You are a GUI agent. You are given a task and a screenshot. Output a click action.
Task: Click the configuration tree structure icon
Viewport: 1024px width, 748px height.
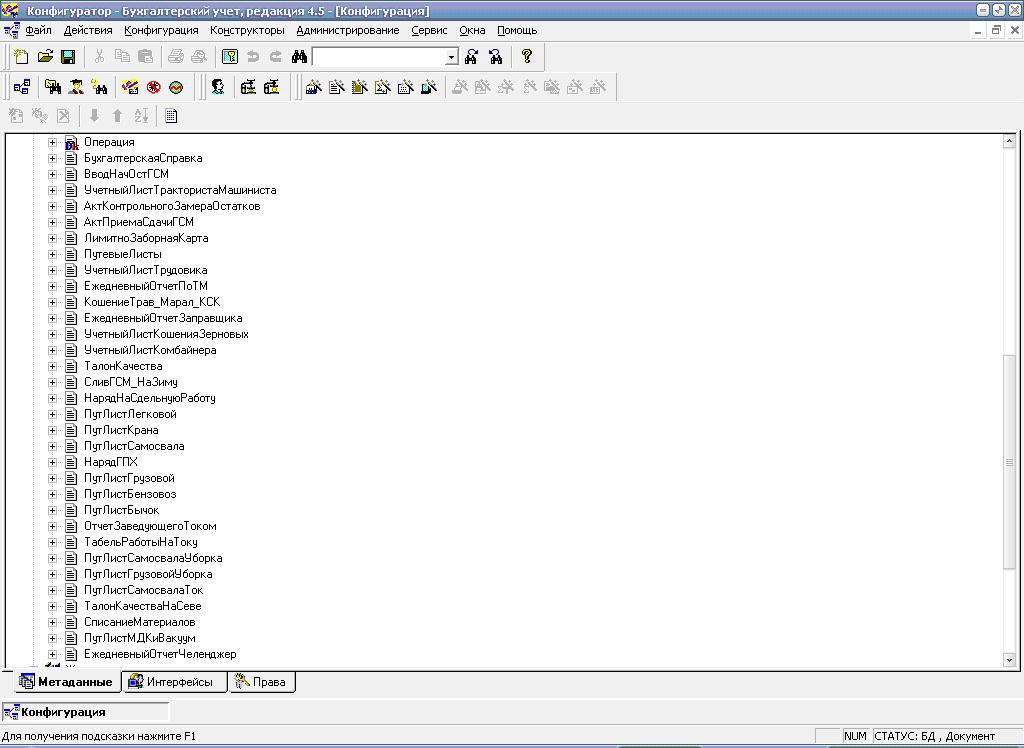click(22, 87)
